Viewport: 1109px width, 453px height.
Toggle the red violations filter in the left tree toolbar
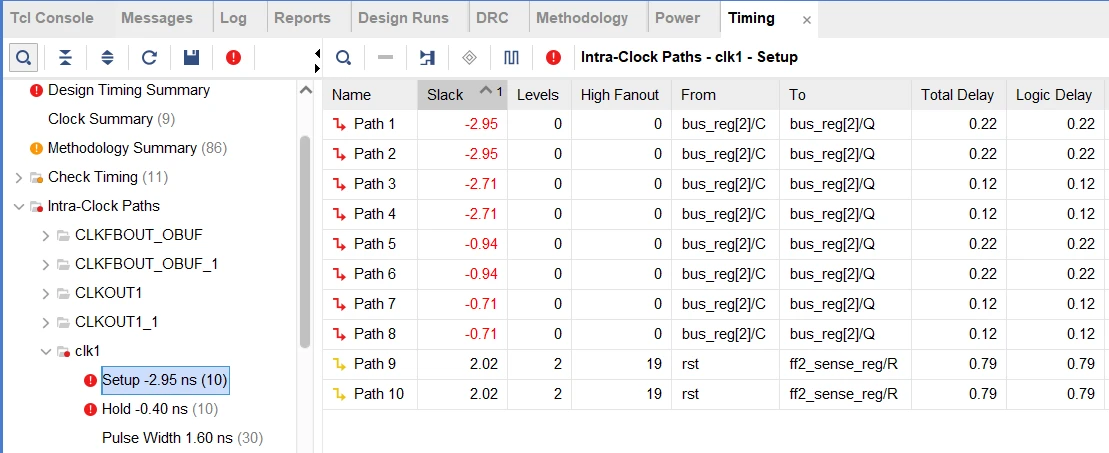click(x=233, y=57)
